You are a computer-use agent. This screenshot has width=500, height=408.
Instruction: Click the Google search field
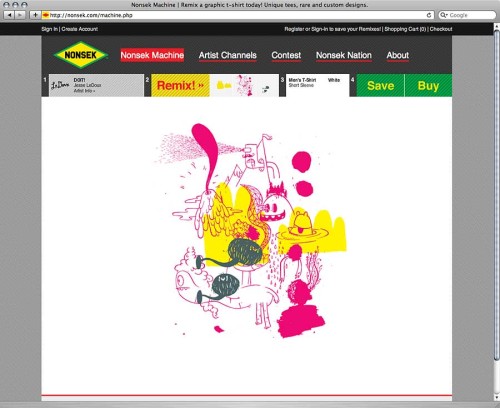pyautogui.click(x=467, y=15)
